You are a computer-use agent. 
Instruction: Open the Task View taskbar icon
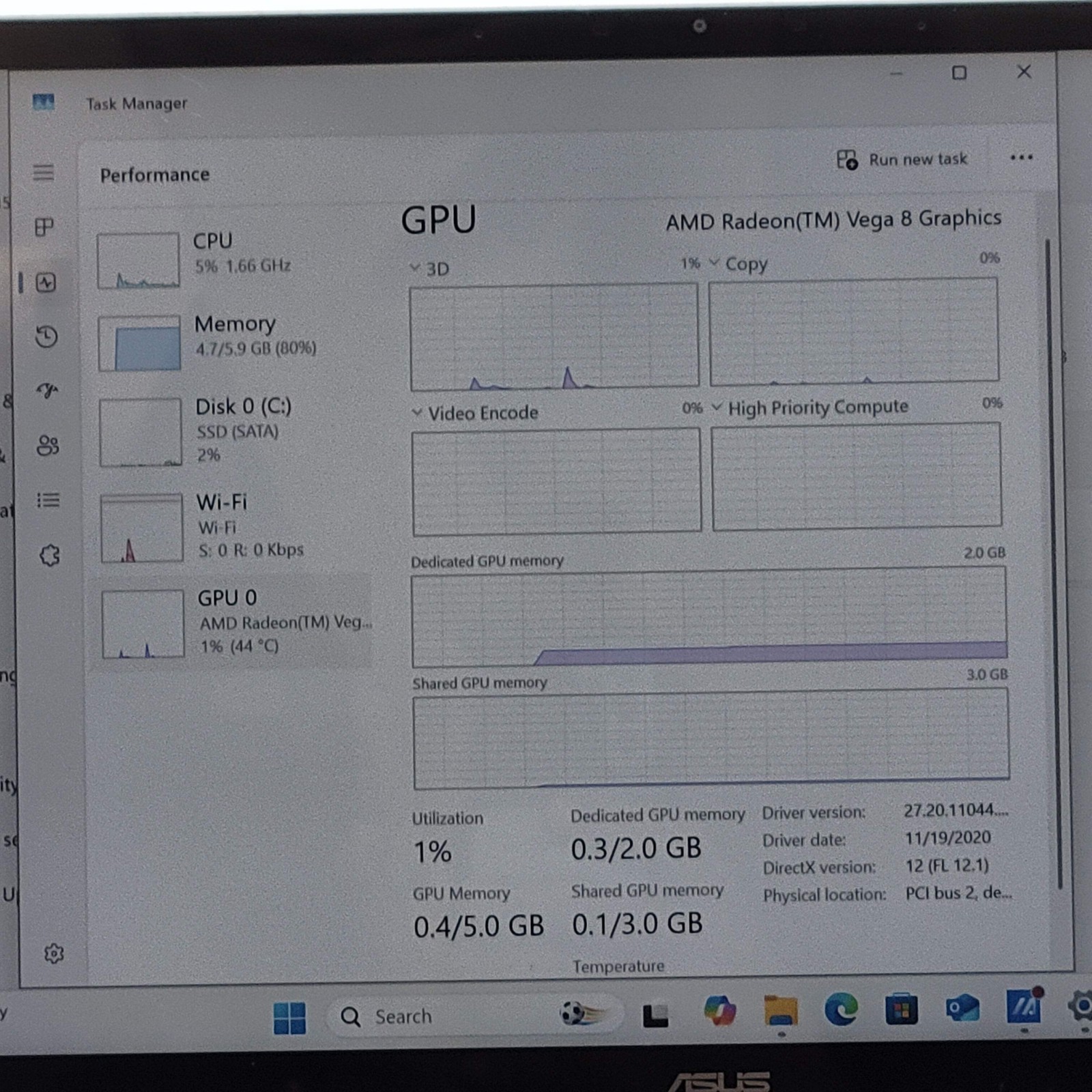pyautogui.click(x=655, y=1015)
